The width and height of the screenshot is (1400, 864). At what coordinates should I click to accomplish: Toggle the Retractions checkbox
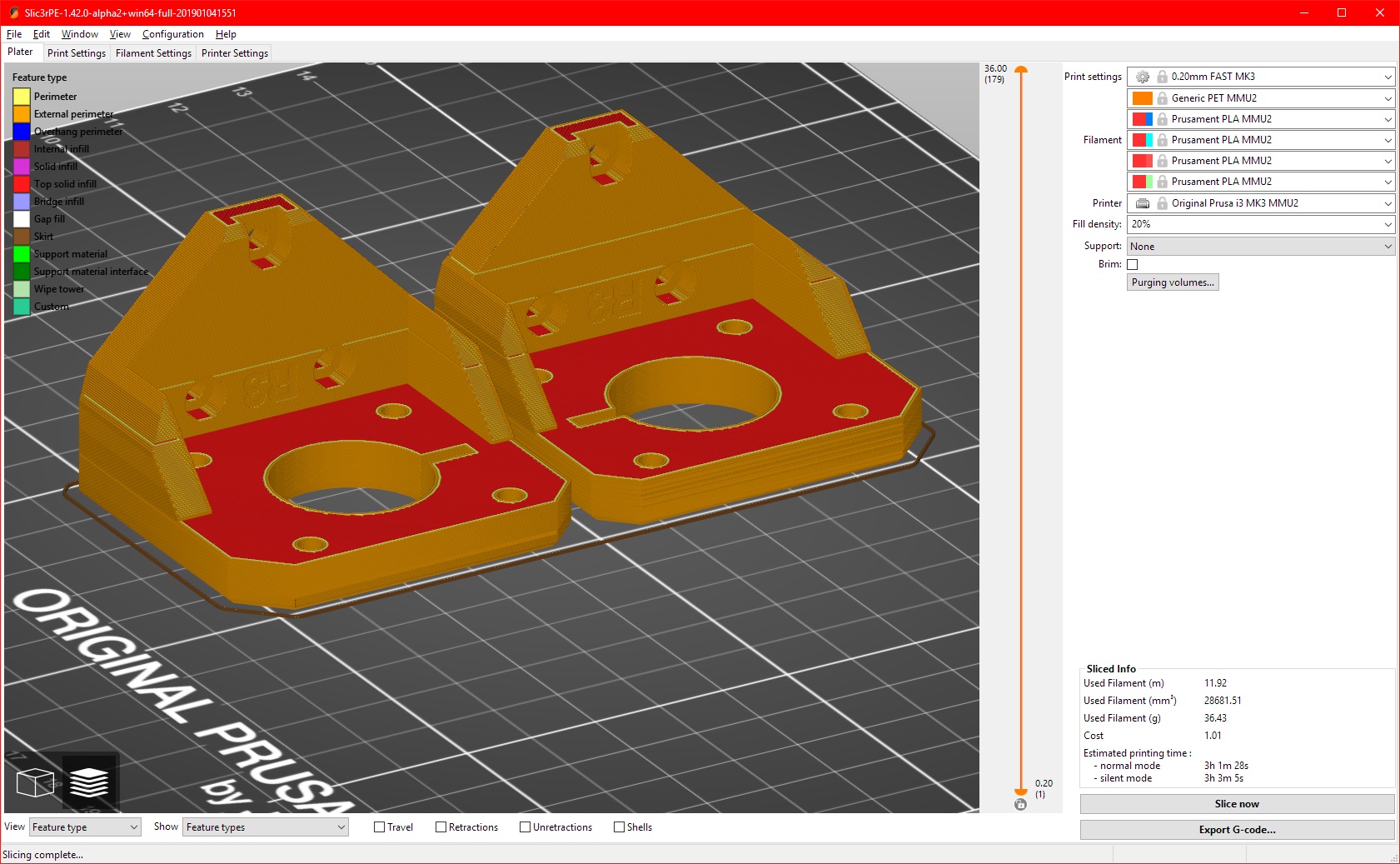point(441,827)
